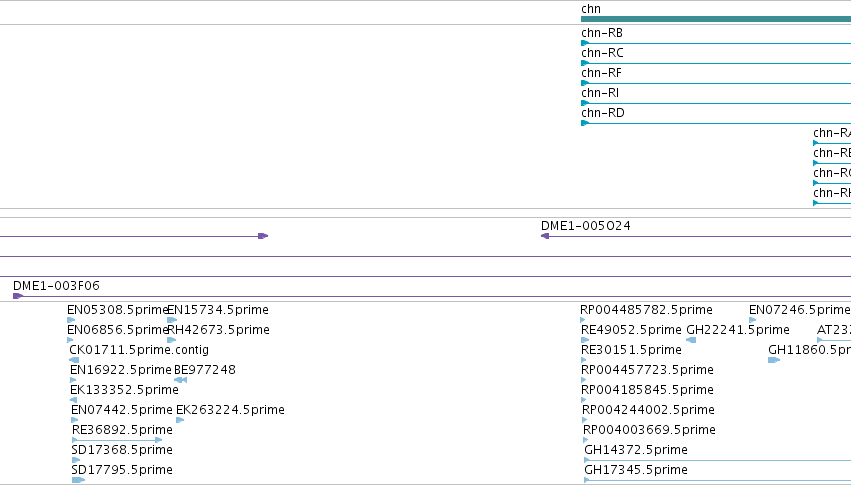Select the chn-RB transcript label
This screenshot has height=485, width=851.
tap(601, 33)
